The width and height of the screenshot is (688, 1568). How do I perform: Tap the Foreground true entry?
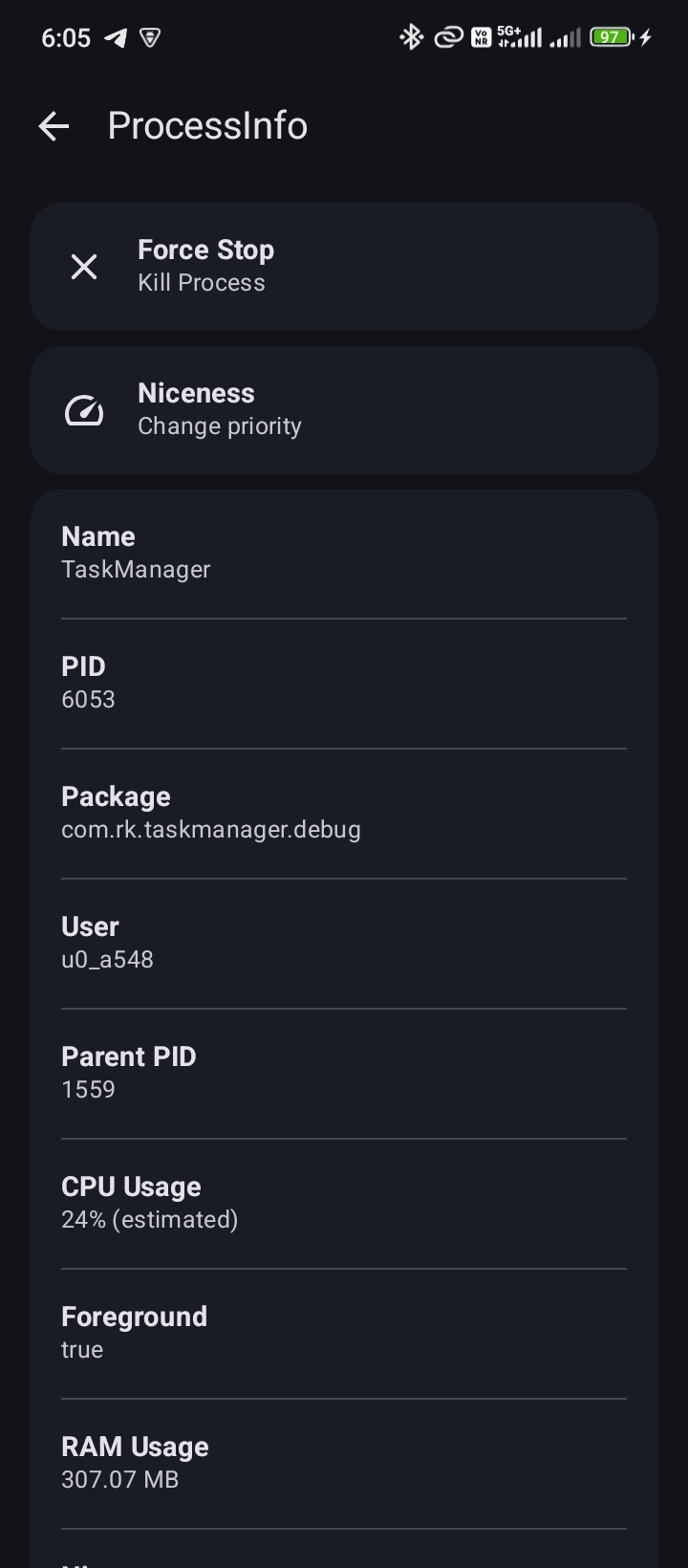(344, 1334)
